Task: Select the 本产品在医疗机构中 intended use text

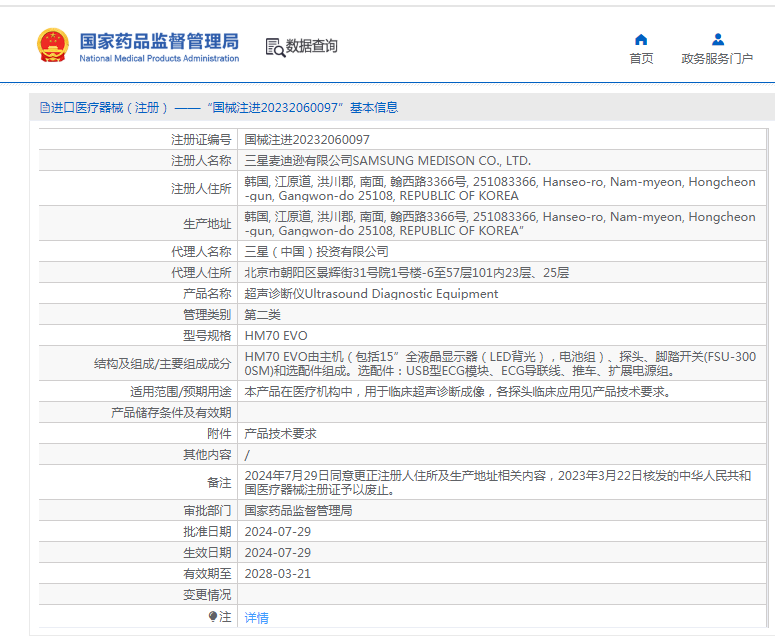Action: 458,392
